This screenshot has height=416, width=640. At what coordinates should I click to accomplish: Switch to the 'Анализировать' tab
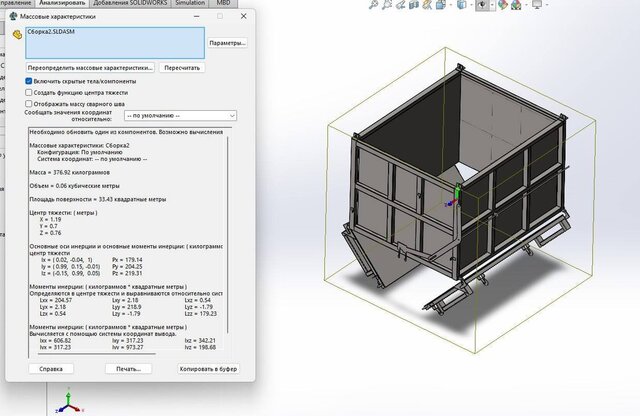(62, 3)
